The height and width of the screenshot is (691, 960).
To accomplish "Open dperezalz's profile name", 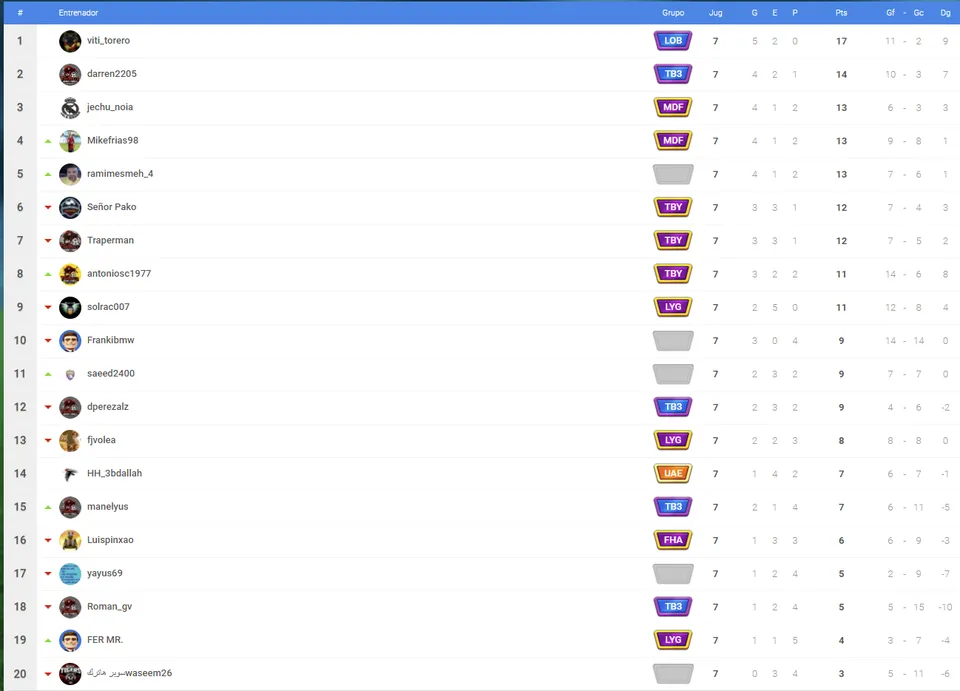I will point(108,406).
